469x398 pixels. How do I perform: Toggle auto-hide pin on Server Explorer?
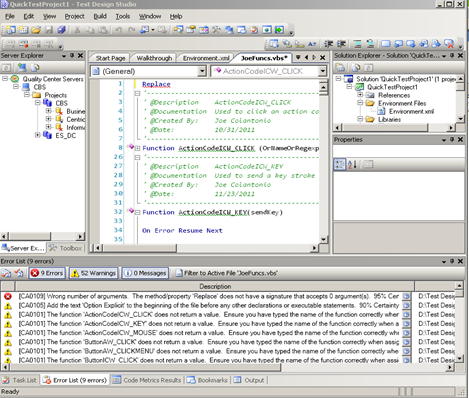coord(72,56)
